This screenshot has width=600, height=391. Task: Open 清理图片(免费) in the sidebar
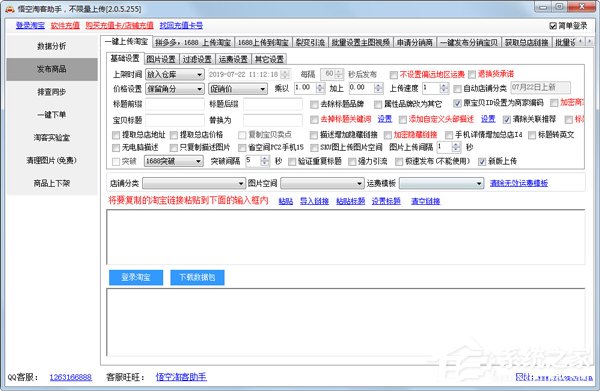pos(52,160)
